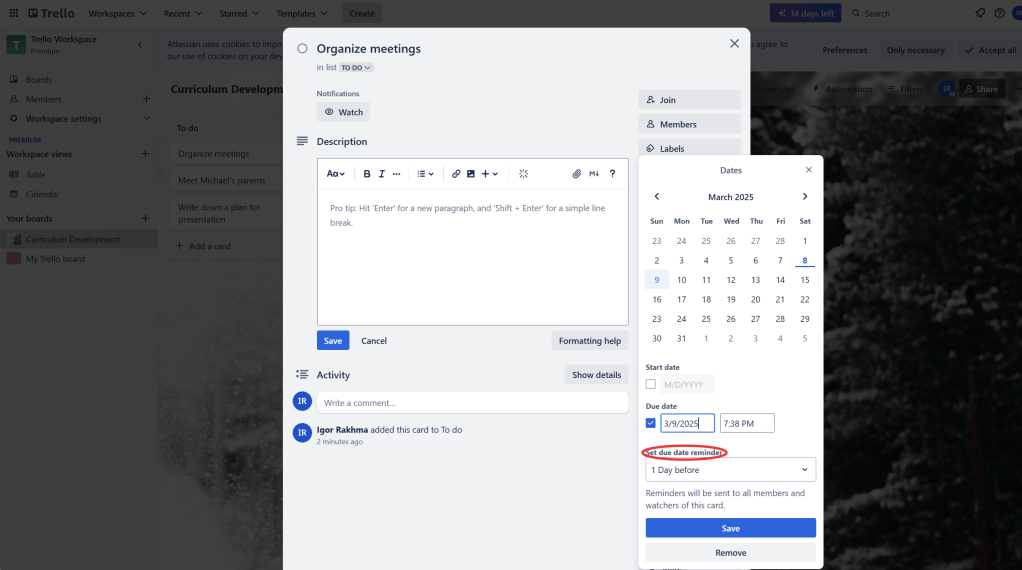Go to next month in calendar
The height and width of the screenshot is (570, 1022).
coord(805,197)
